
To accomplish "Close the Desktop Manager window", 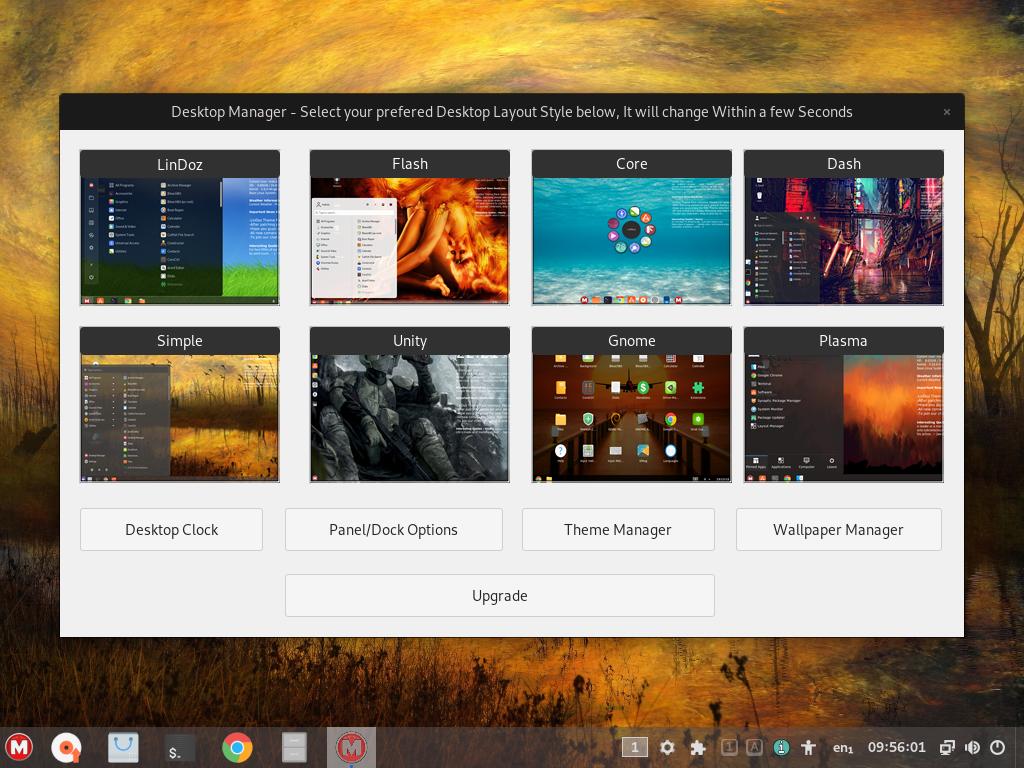I will [x=946, y=112].
